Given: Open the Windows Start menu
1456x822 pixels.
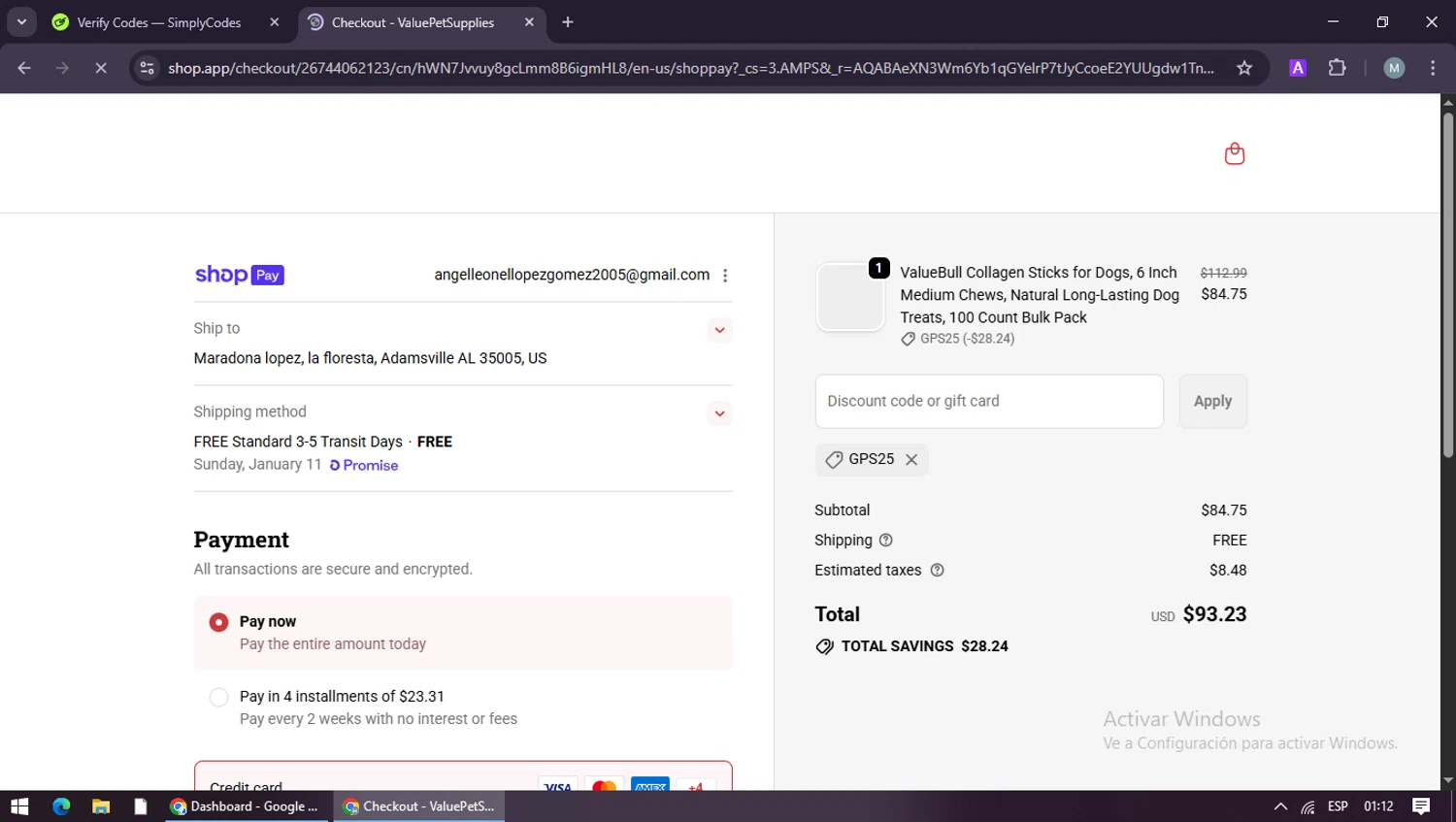Looking at the screenshot, I should tap(19, 806).
